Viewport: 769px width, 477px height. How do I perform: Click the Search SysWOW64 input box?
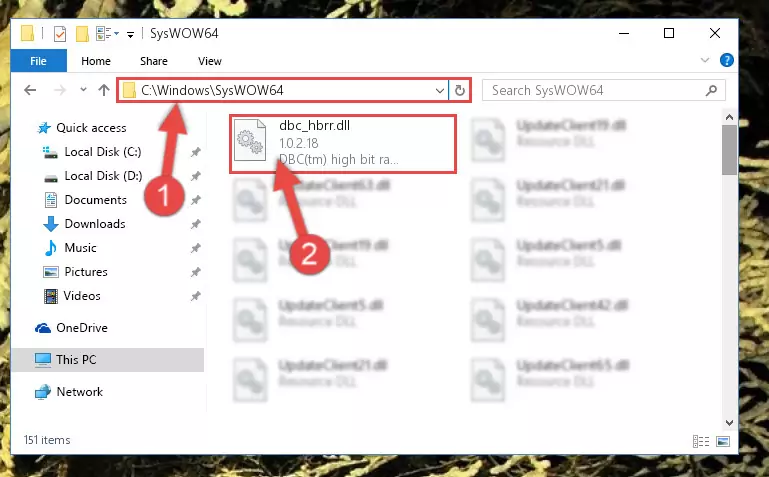coord(595,91)
